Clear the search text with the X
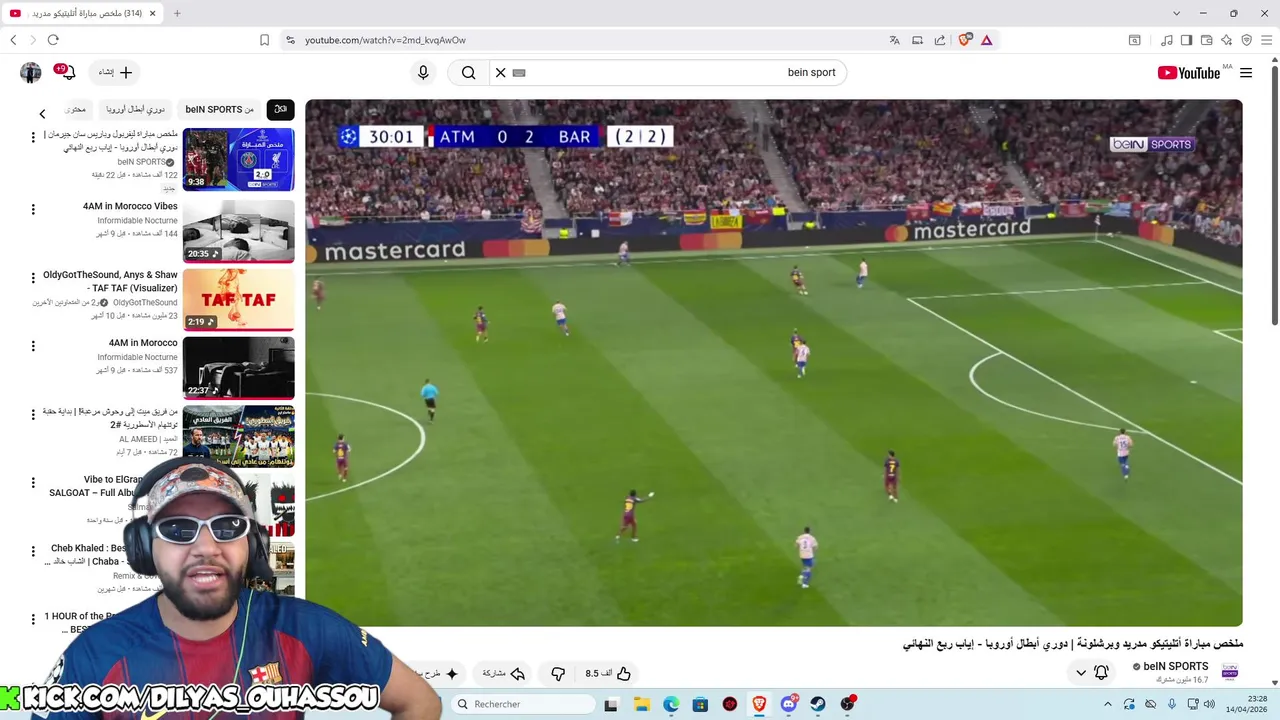Screen dimensions: 1280x720 pos(501,72)
